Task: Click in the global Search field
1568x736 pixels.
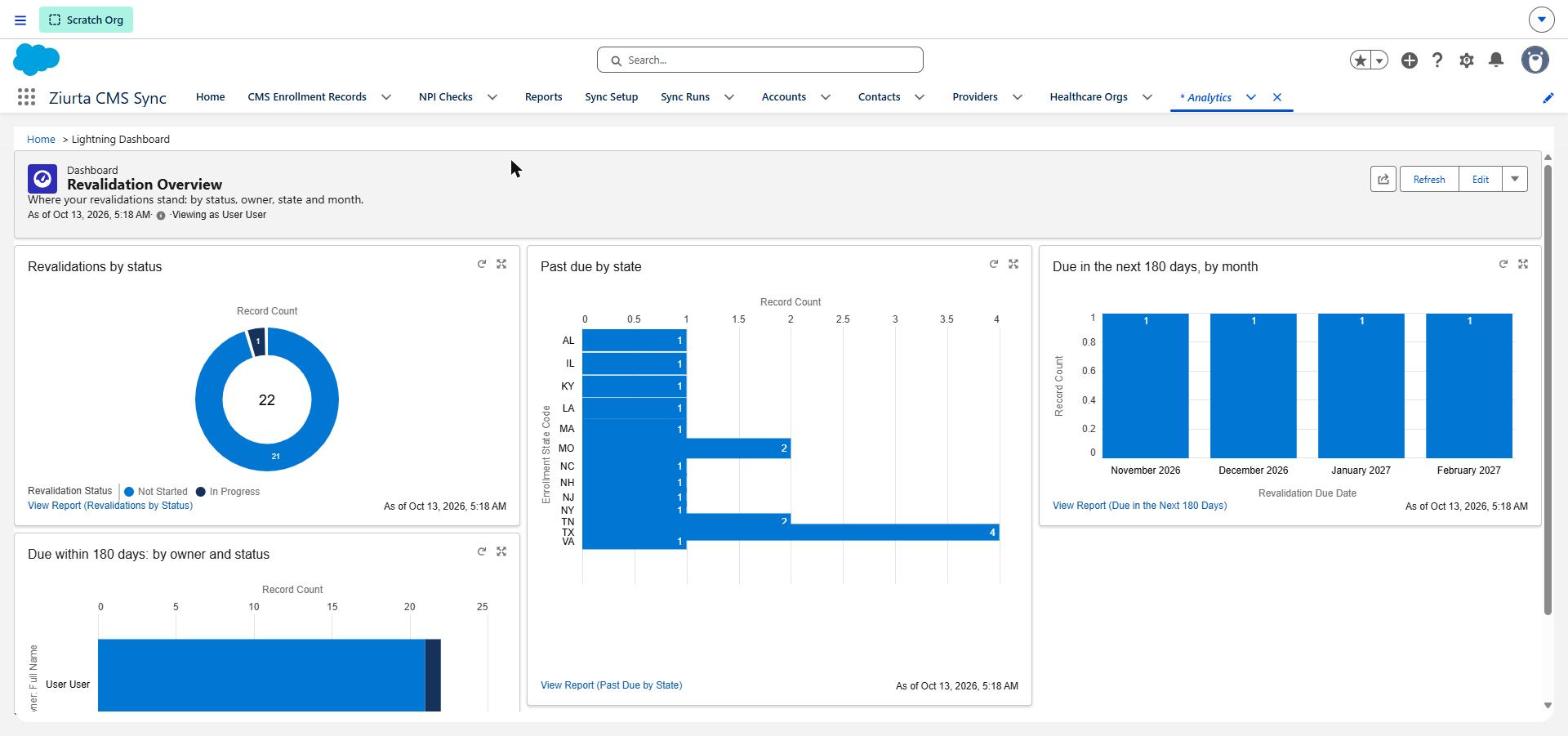Action: click(x=760, y=60)
